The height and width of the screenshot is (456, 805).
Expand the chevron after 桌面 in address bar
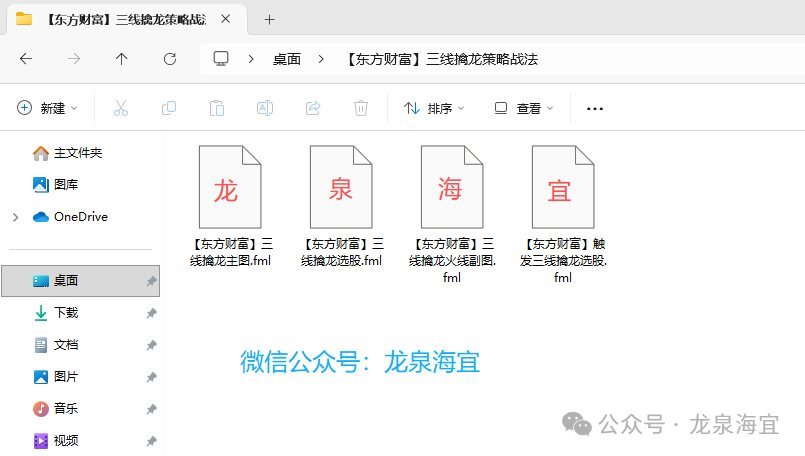click(321, 59)
